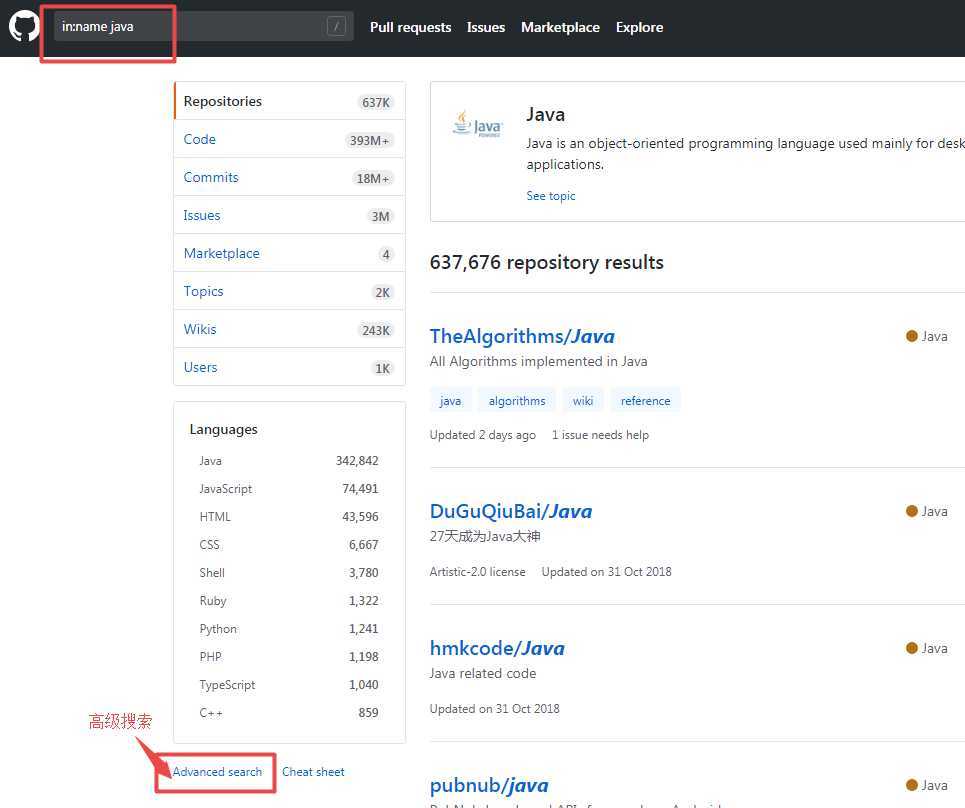The image size is (965, 808).
Task: Filter results by C++ language
Action: click(289, 713)
